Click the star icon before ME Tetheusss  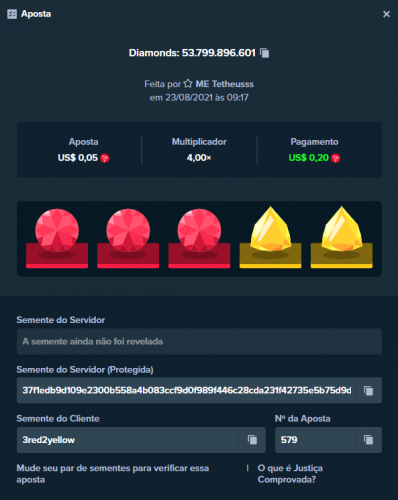pyautogui.click(x=188, y=84)
